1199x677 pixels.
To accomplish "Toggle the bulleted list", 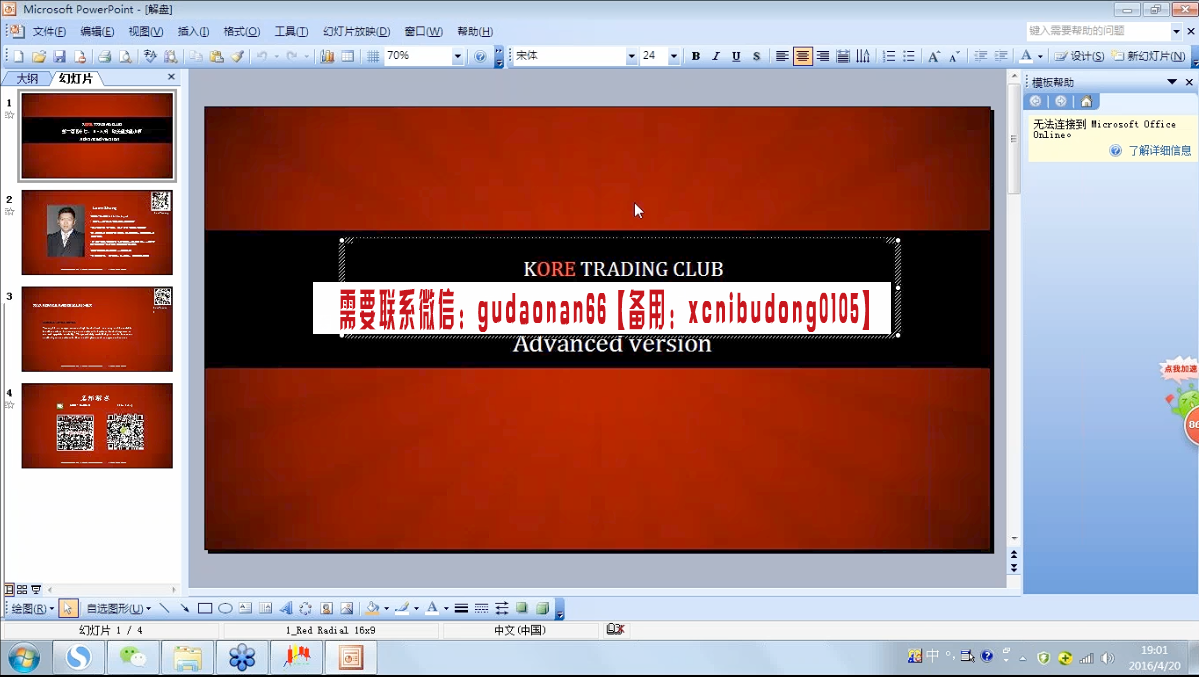I will click(x=908, y=56).
